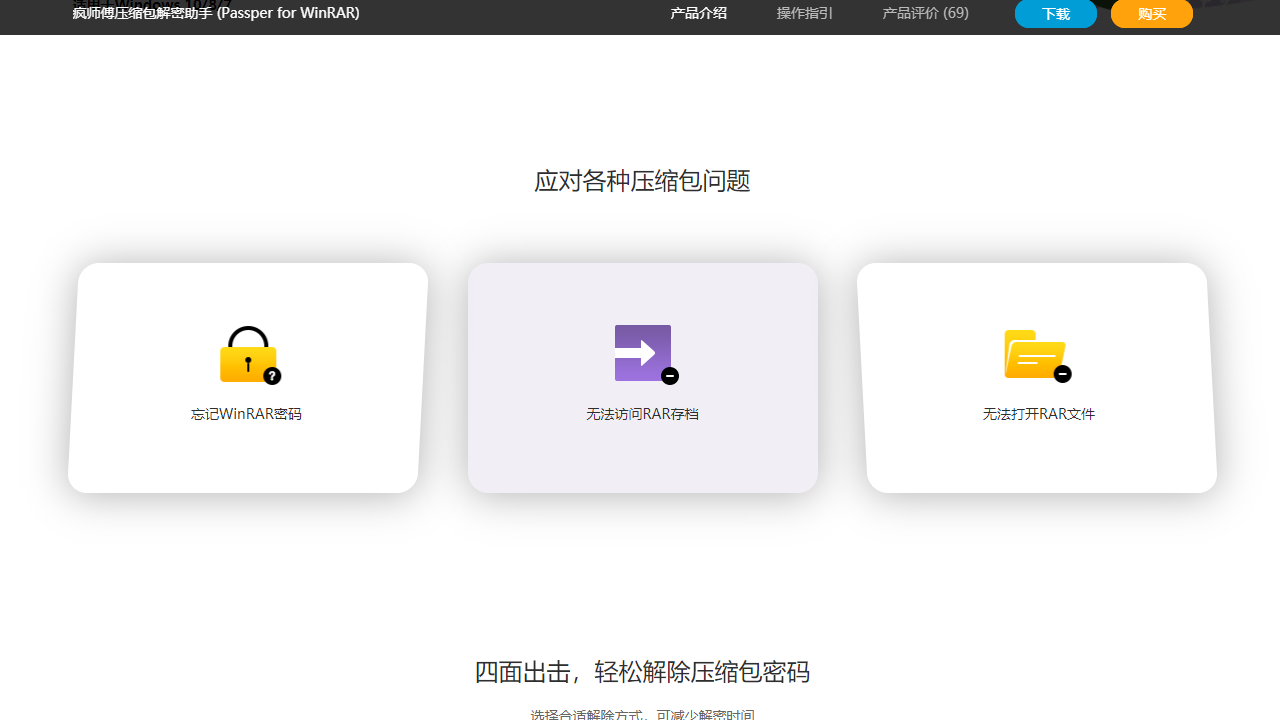Click the orange 购买 purchase button
Image resolution: width=1280 pixels, height=720 pixels.
pos(1151,13)
